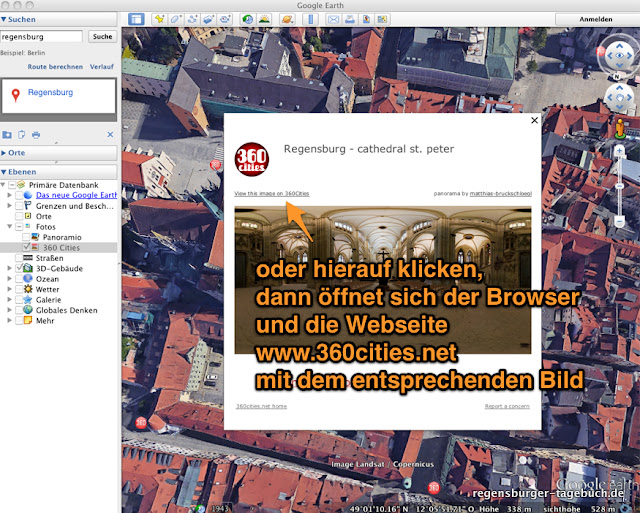Open the matthias-bruckschlegel author link
640x513 pixels.
(x=500, y=193)
